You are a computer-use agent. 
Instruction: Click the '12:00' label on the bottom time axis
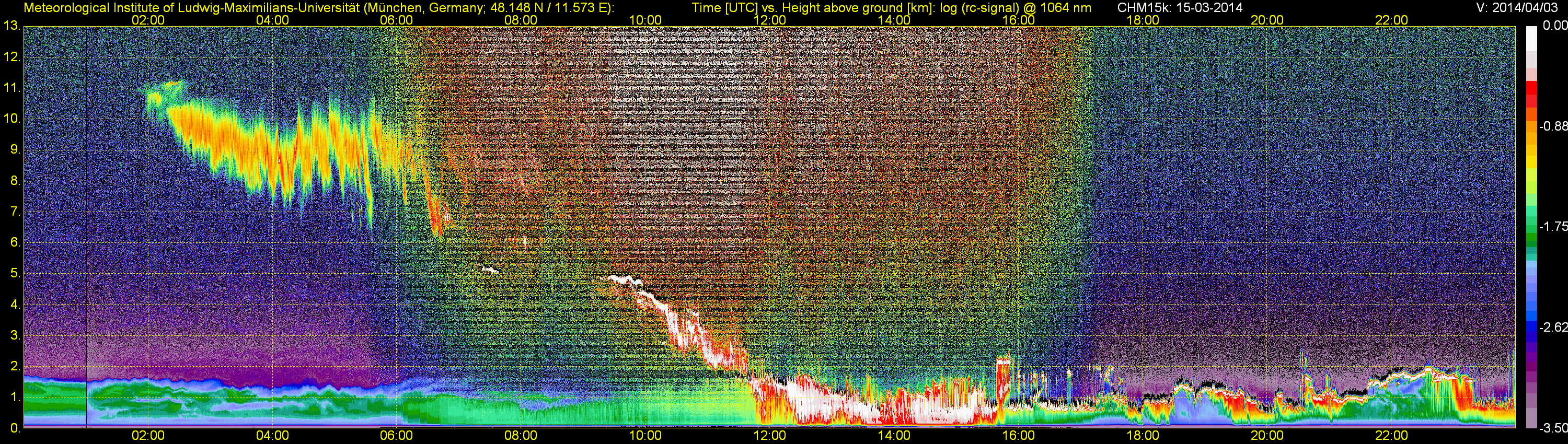769,436
